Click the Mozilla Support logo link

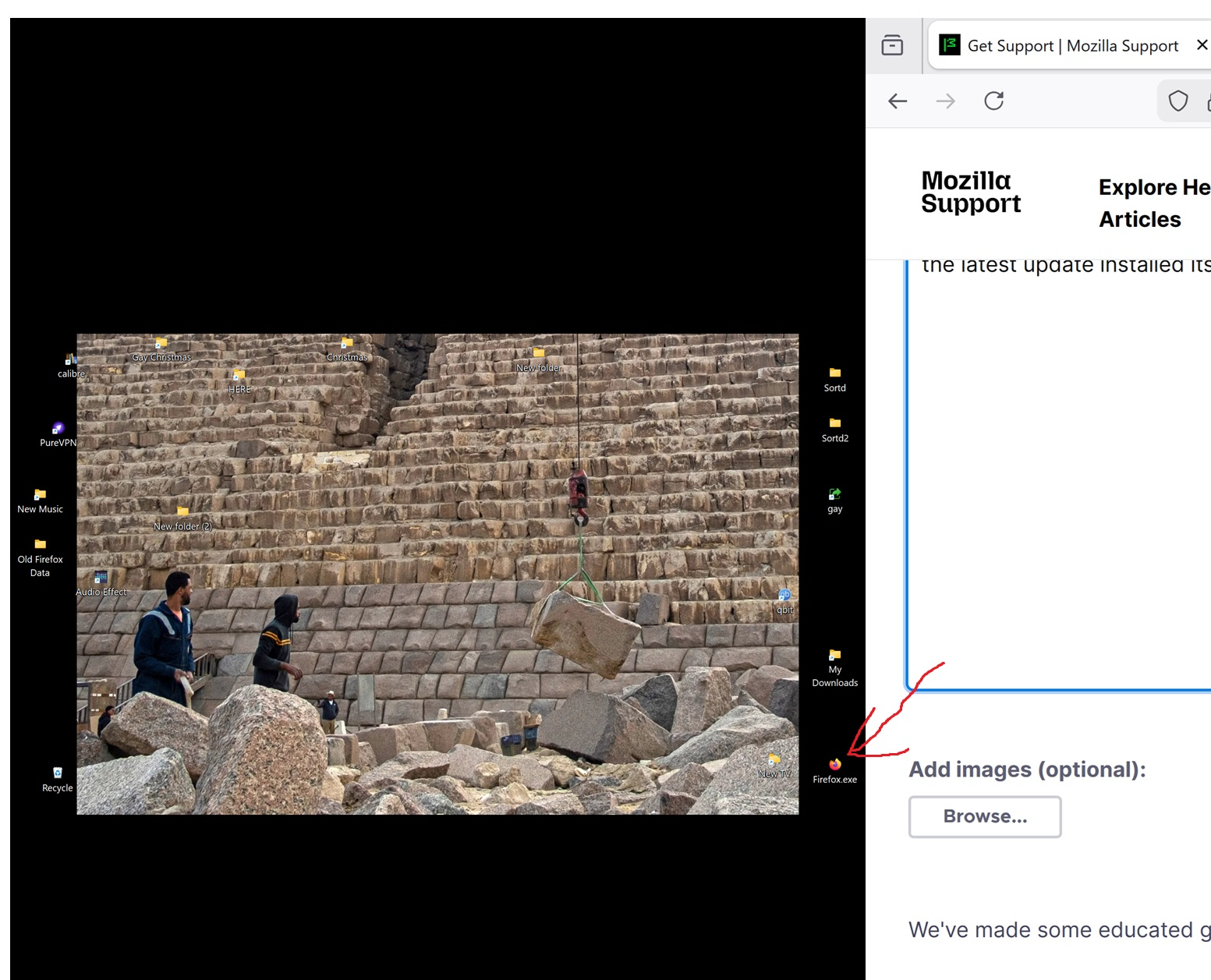coord(970,192)
